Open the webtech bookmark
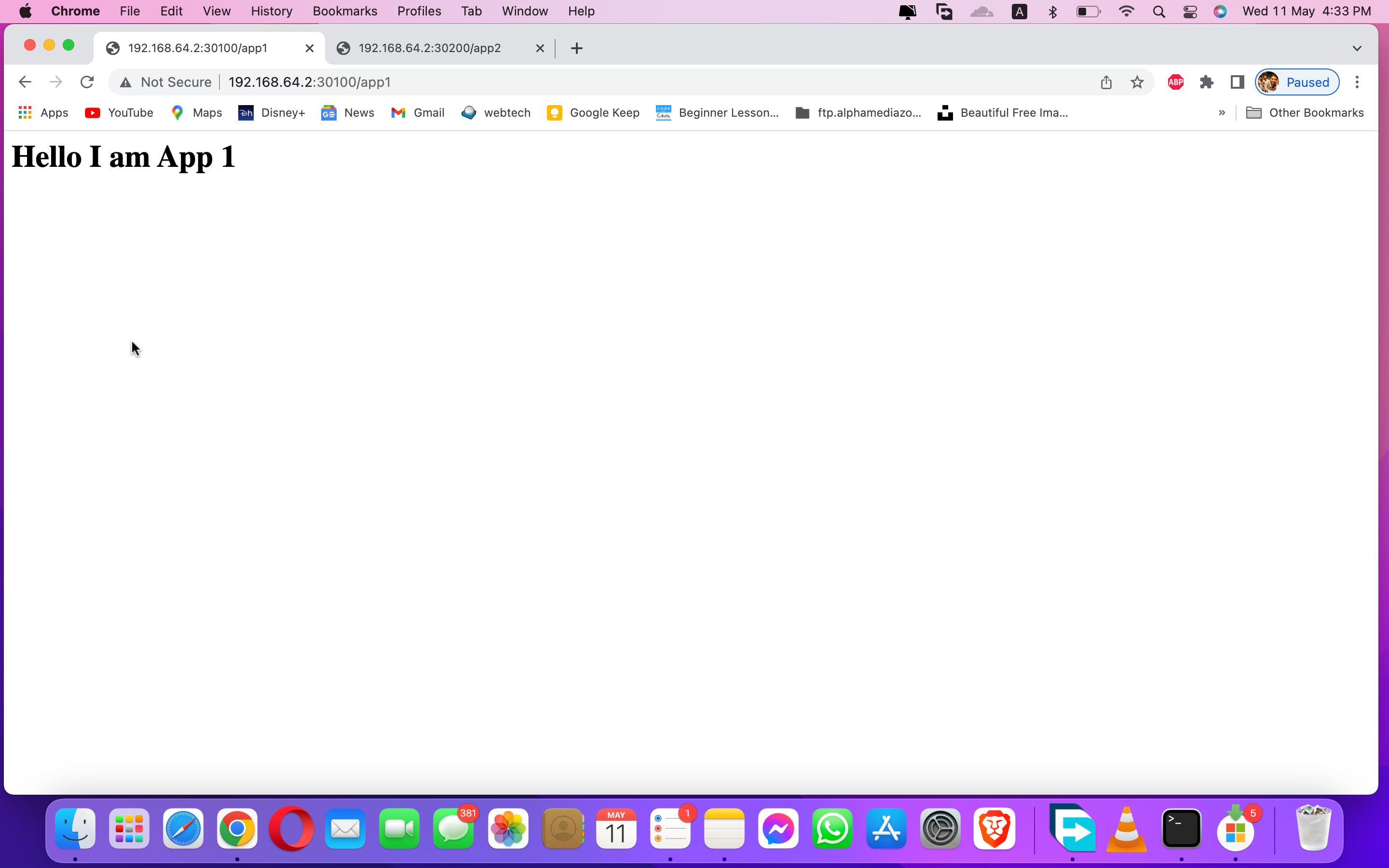The height and width of the screenshot is (868, 1389). (496, 113)
